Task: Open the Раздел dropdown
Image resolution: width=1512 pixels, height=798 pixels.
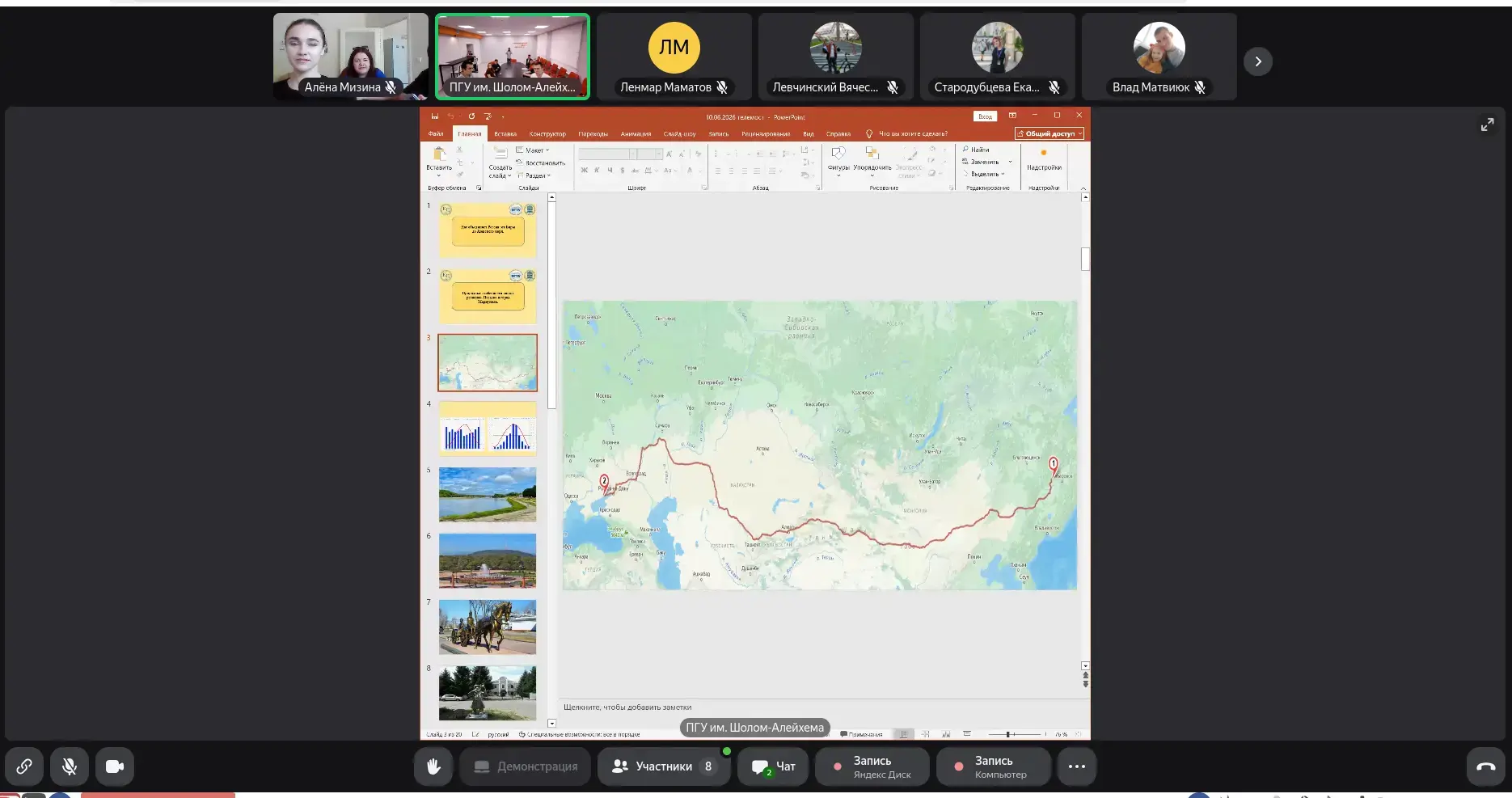Action: click(534, 175)
